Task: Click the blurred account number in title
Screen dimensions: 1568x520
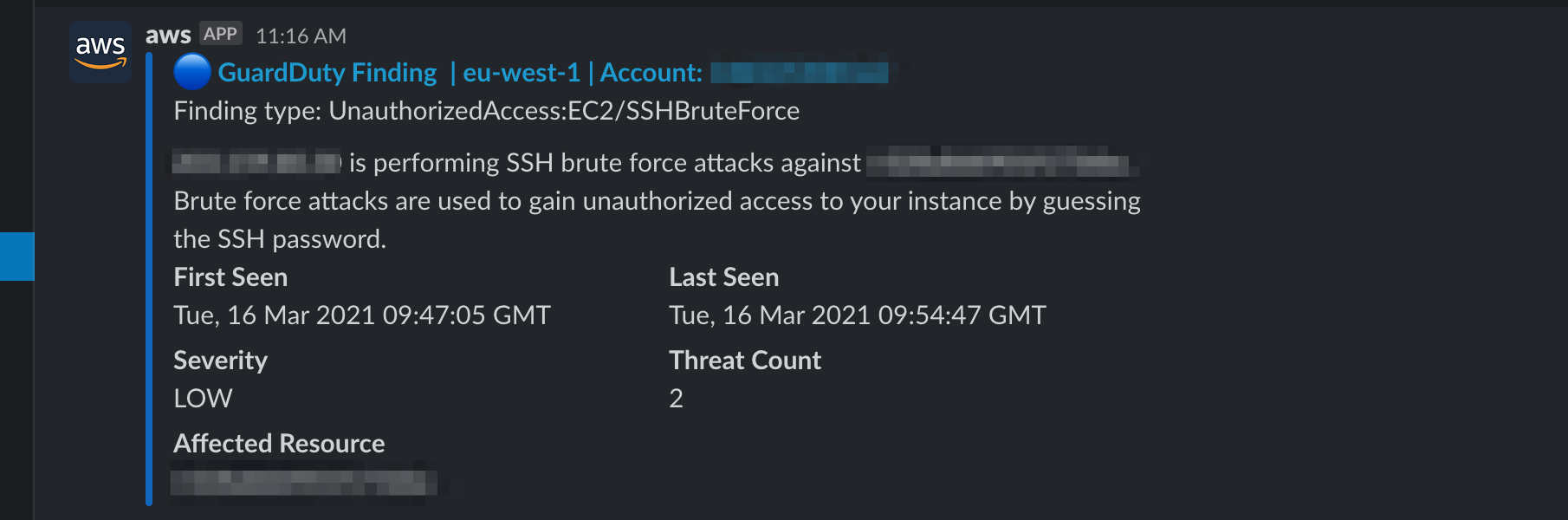Action: pos(800,73)
